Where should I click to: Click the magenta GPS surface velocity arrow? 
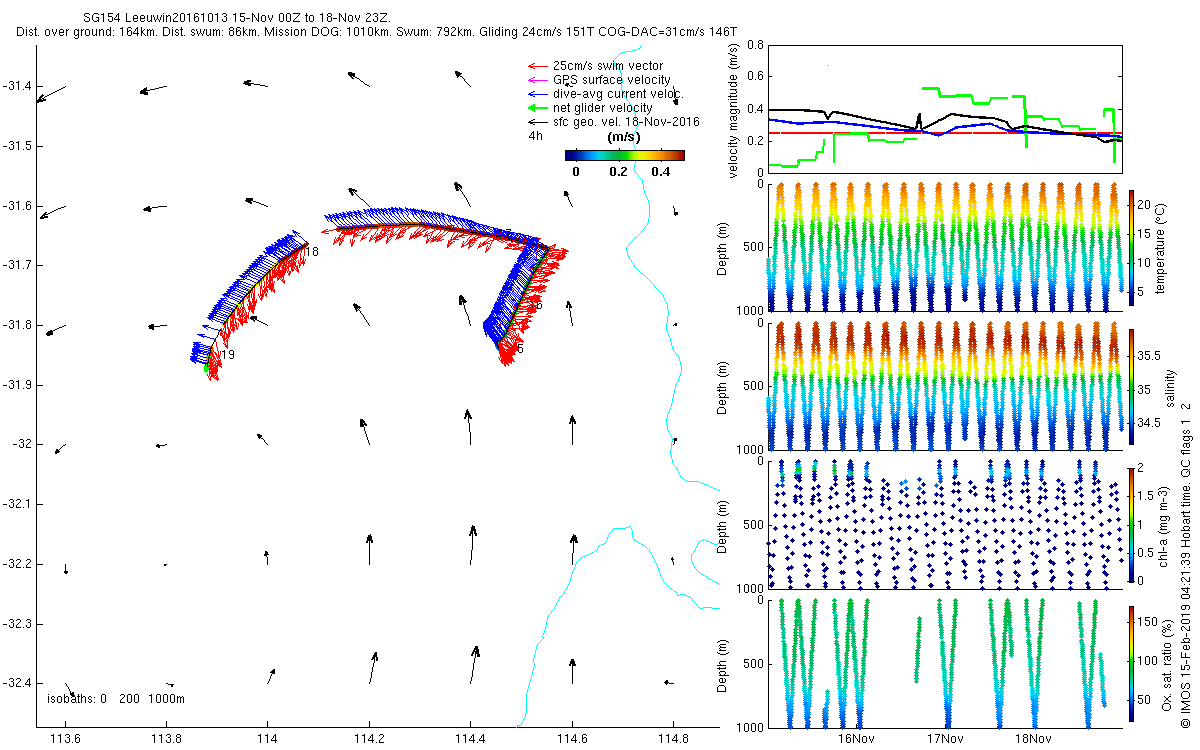click(x=538, y=80)
